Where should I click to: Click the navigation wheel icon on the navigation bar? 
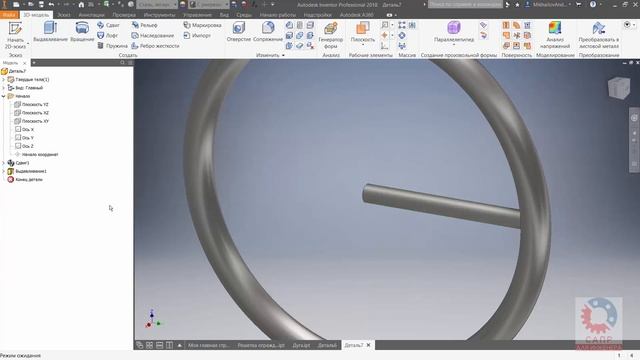click(x=634, y=118)
